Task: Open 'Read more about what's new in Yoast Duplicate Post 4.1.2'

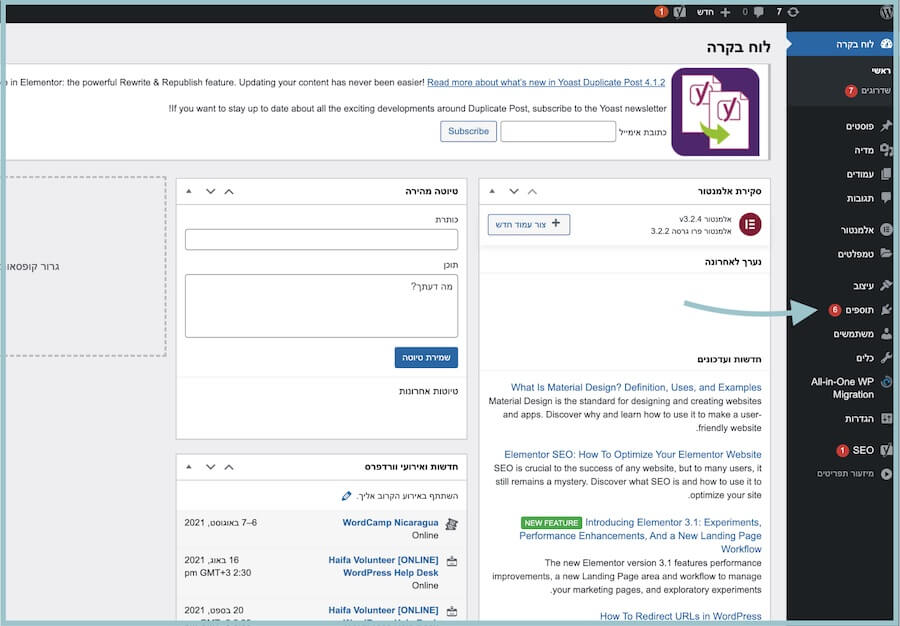Action: click(x=546, y=82)
